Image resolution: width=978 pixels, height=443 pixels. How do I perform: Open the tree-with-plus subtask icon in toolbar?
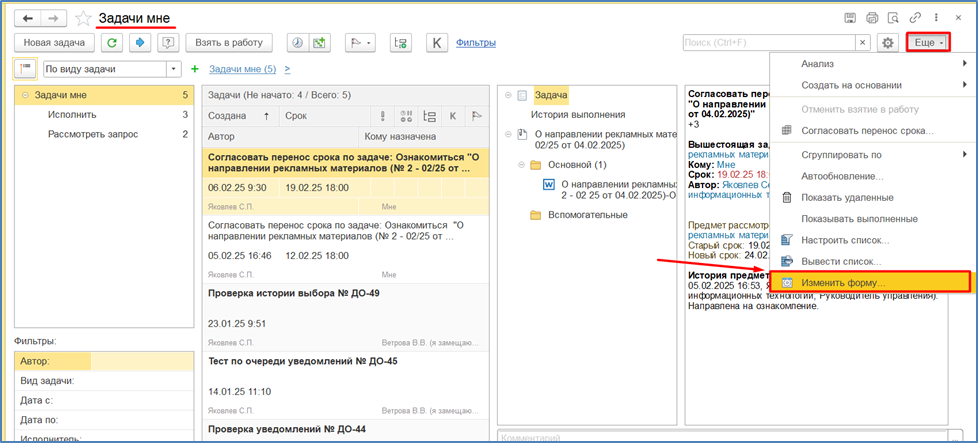click(x=400, y=42)
